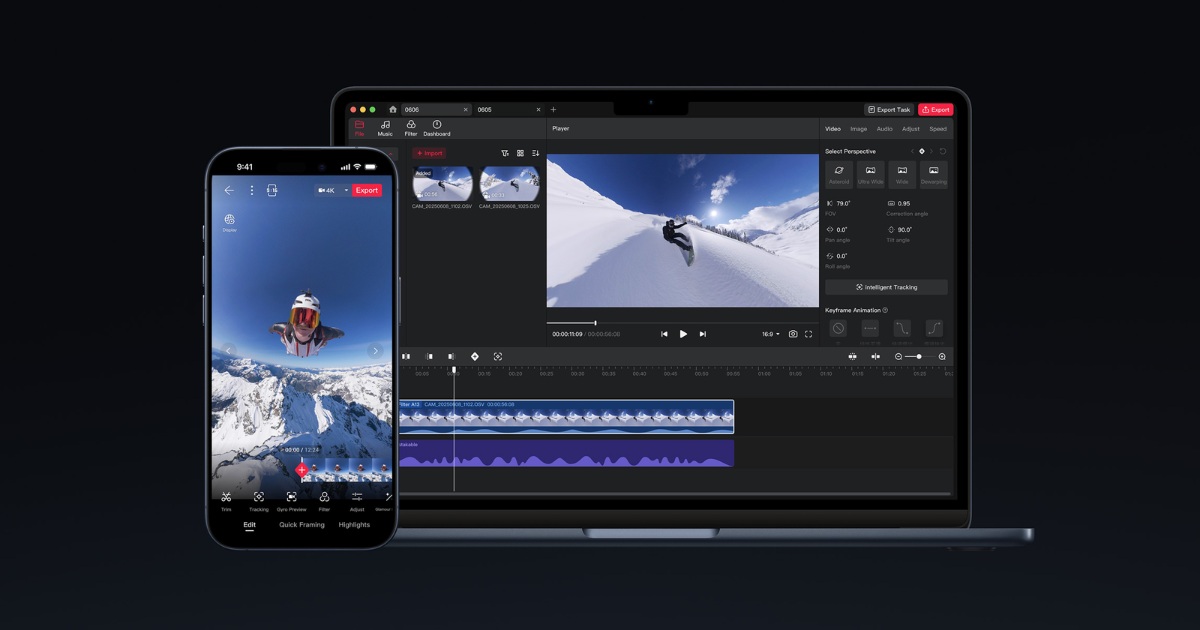This screenshot has height=630, width=1200.
Task: Tap the Gyro Preview icon on the phone
Action: point(291,499)
